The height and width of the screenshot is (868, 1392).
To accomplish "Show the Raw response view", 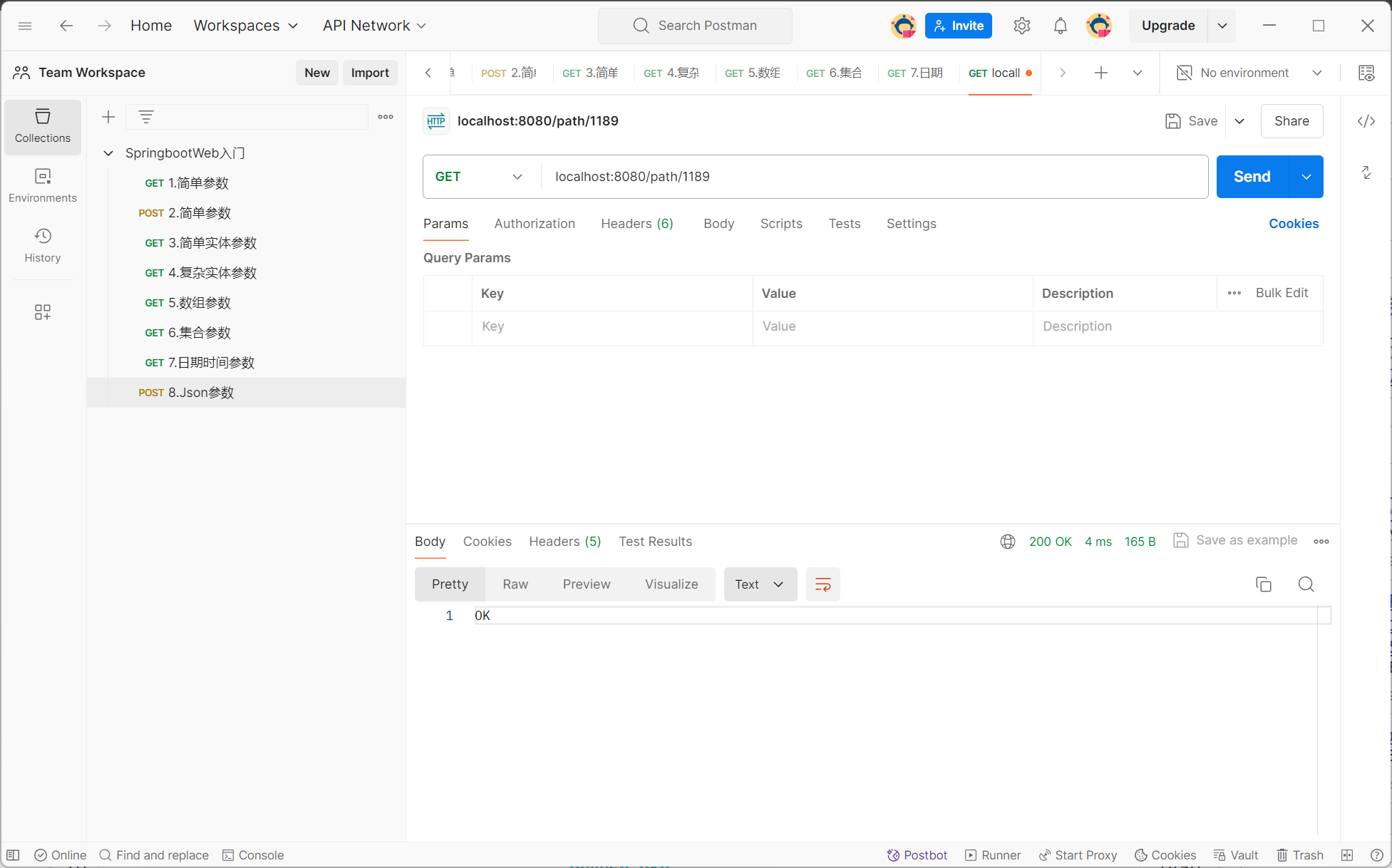I will [x=515, y=584].
